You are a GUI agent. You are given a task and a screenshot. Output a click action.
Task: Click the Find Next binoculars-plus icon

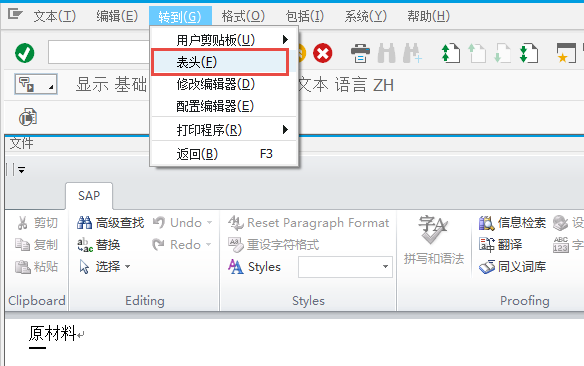click(x=412, y=53)
